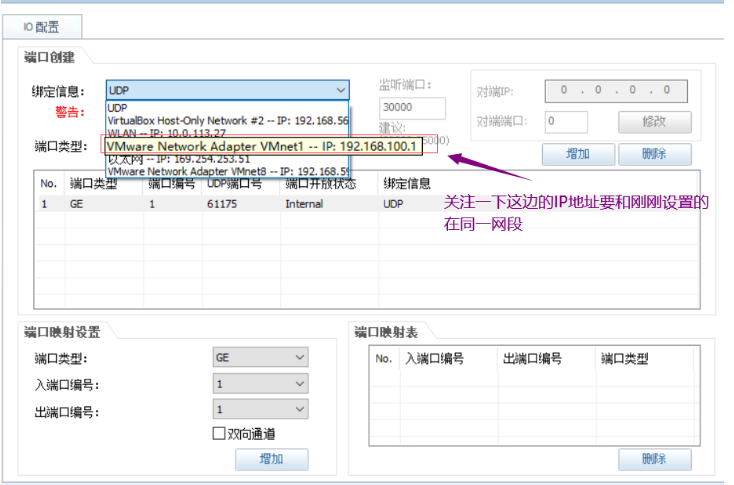The image size is (734, 485).
Task: Click the 对端IP address field
Action: coord(616,90)
